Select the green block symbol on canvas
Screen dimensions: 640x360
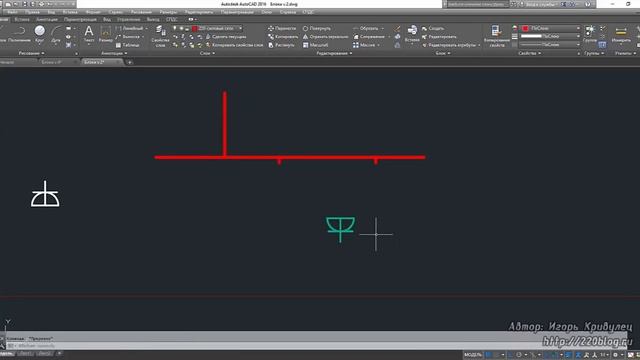pyautogui.click(x=340, y=230)
